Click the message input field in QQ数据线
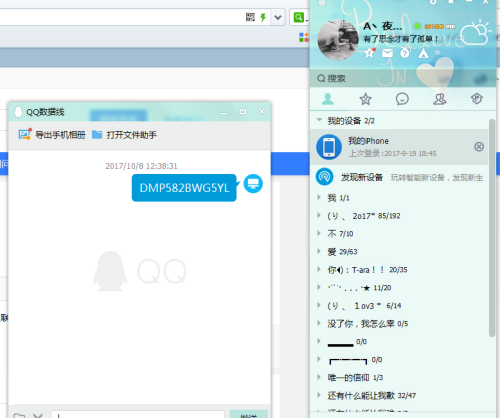500x418 pixels. (137, 414)
